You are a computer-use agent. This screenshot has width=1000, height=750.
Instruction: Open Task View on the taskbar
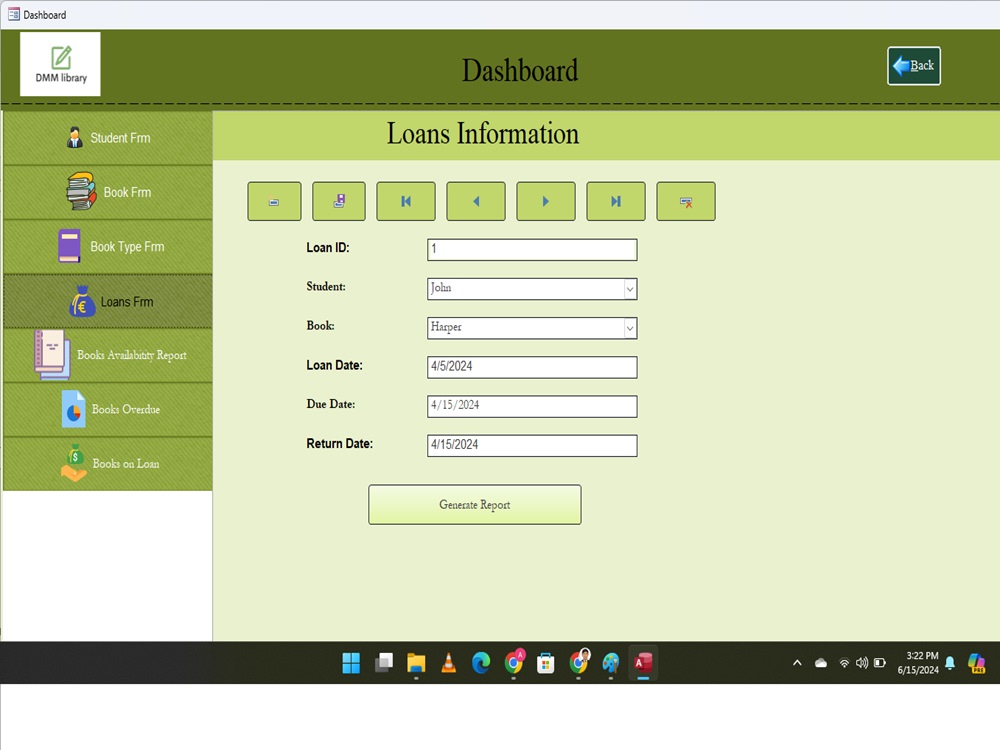pos(384,663)
